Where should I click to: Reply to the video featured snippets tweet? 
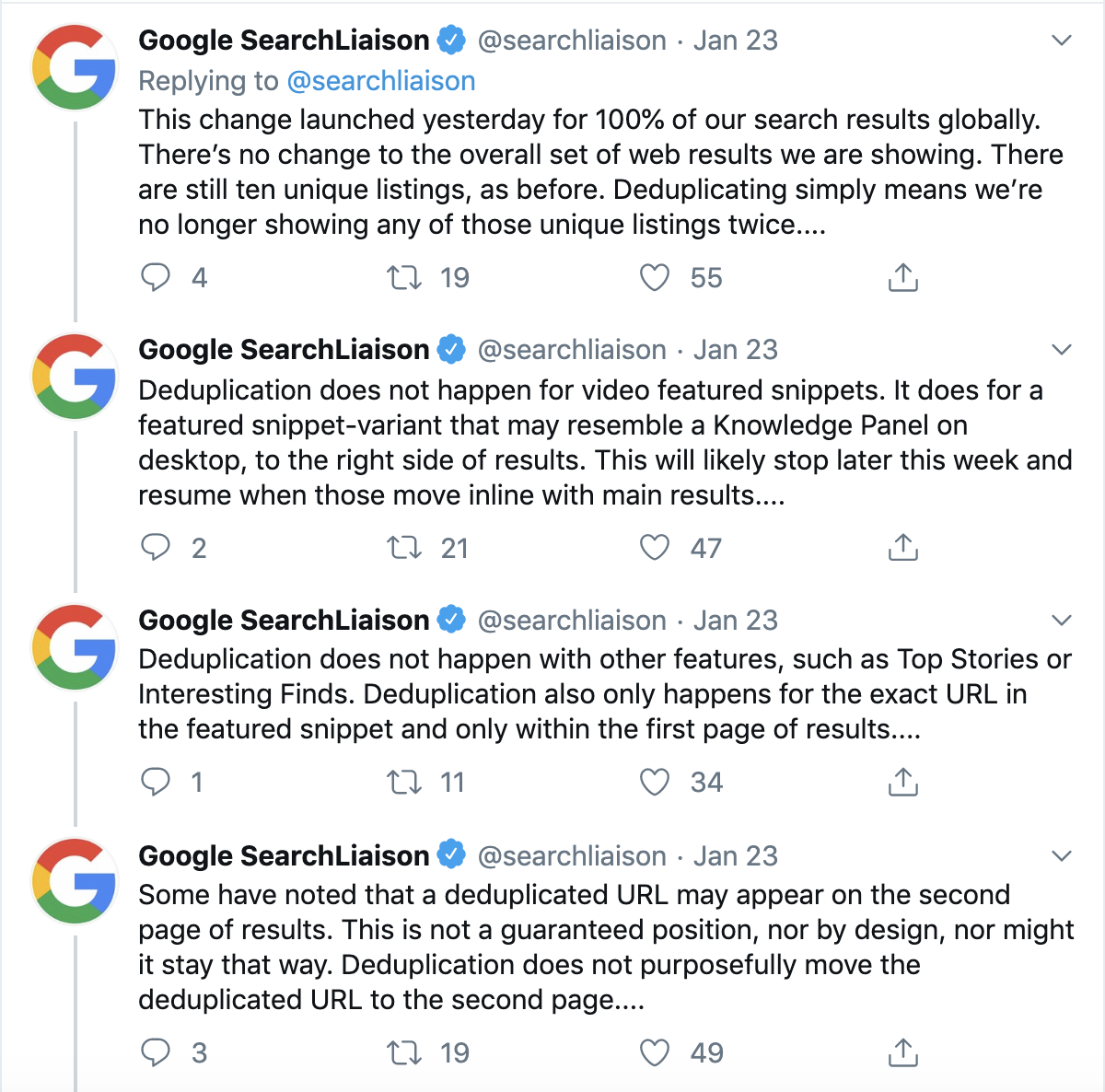coord(156,548)
